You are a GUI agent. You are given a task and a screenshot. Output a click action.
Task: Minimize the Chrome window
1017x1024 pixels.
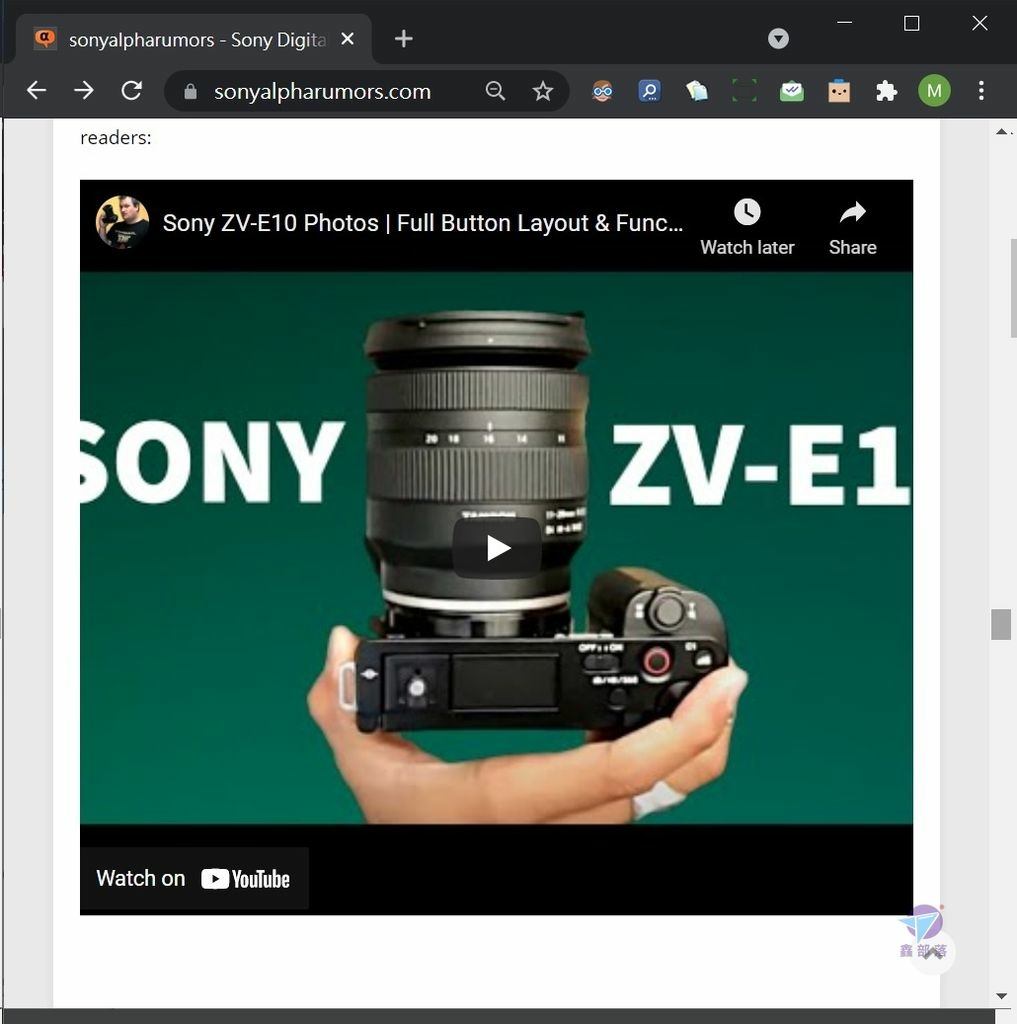click(x=845, y=23)
